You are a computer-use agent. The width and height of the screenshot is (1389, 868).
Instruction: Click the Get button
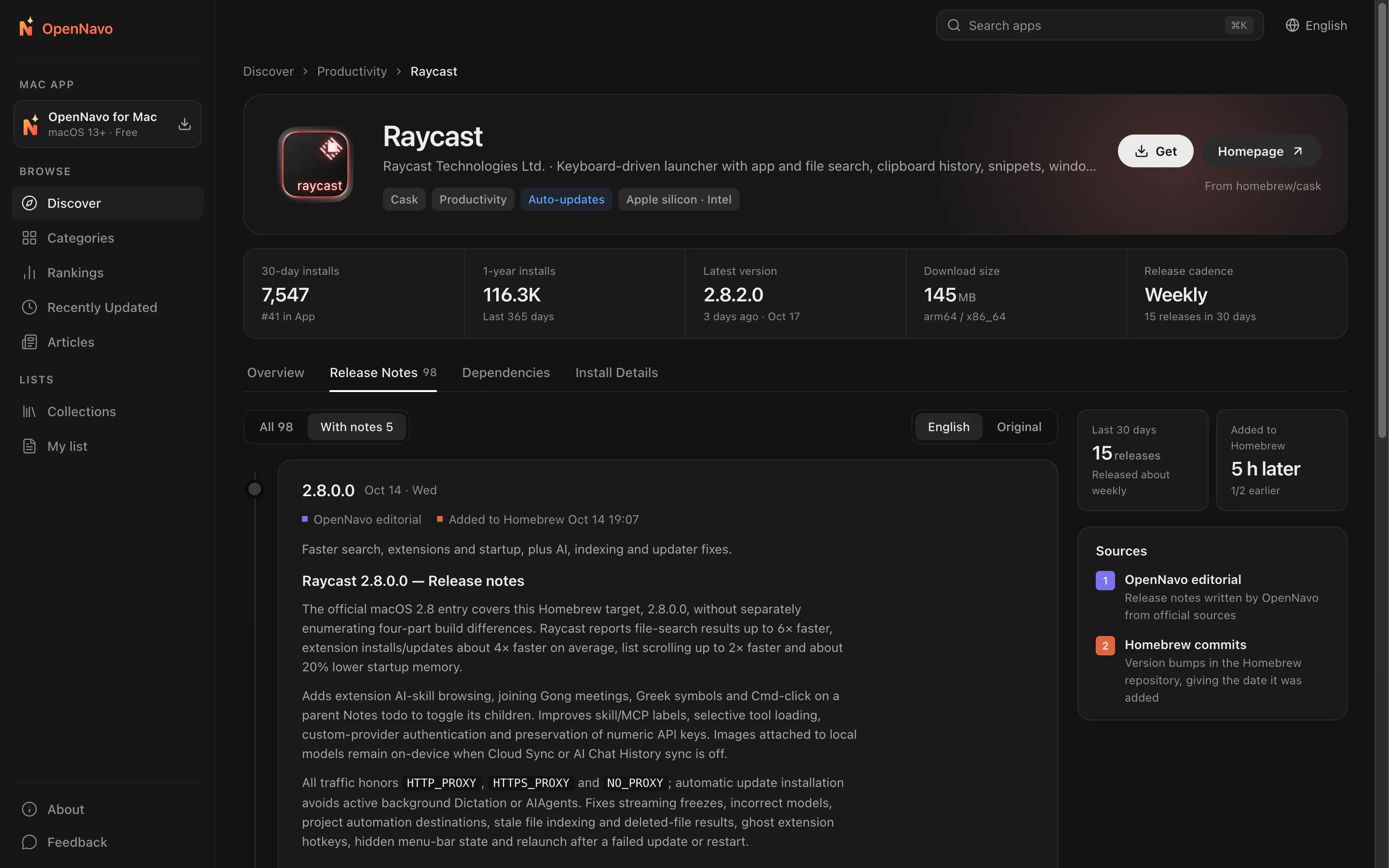click(x=1156, y=151)
